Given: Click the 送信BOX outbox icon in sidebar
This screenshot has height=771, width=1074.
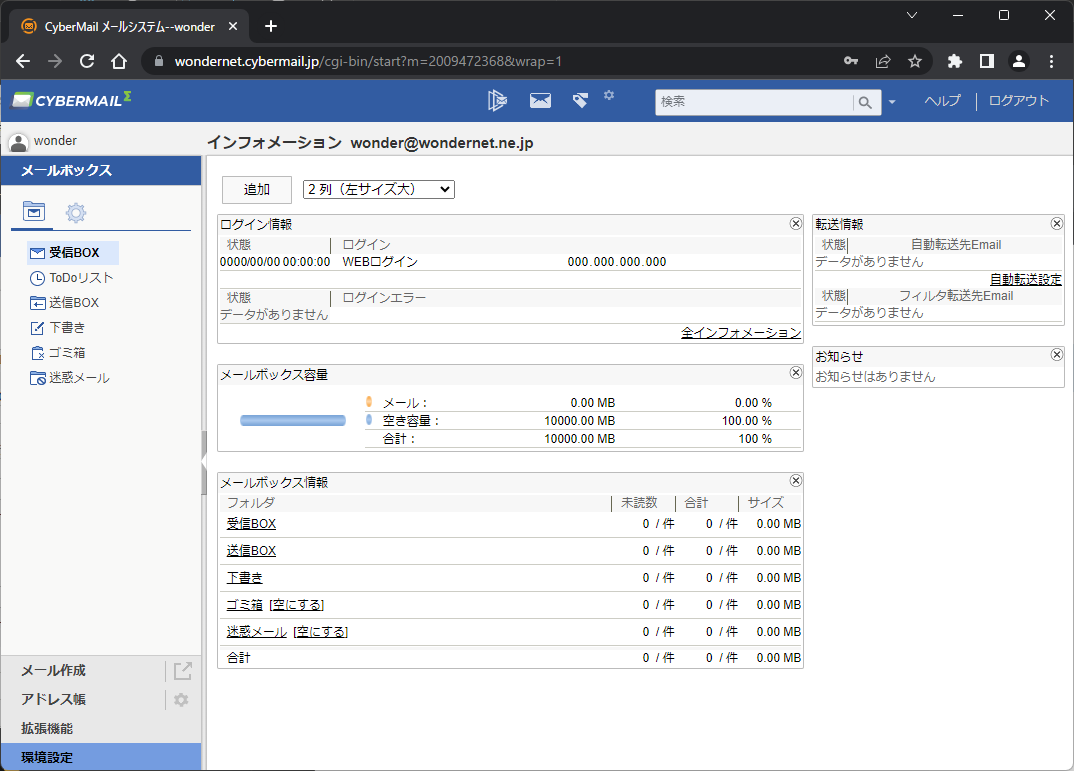Looking at the screenshot, I should coord(37,303).
